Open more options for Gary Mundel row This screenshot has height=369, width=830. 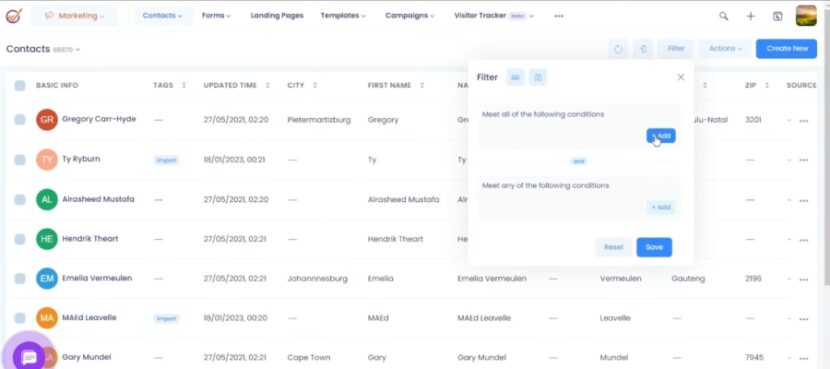pyautogui.click(x=804, y=359)
